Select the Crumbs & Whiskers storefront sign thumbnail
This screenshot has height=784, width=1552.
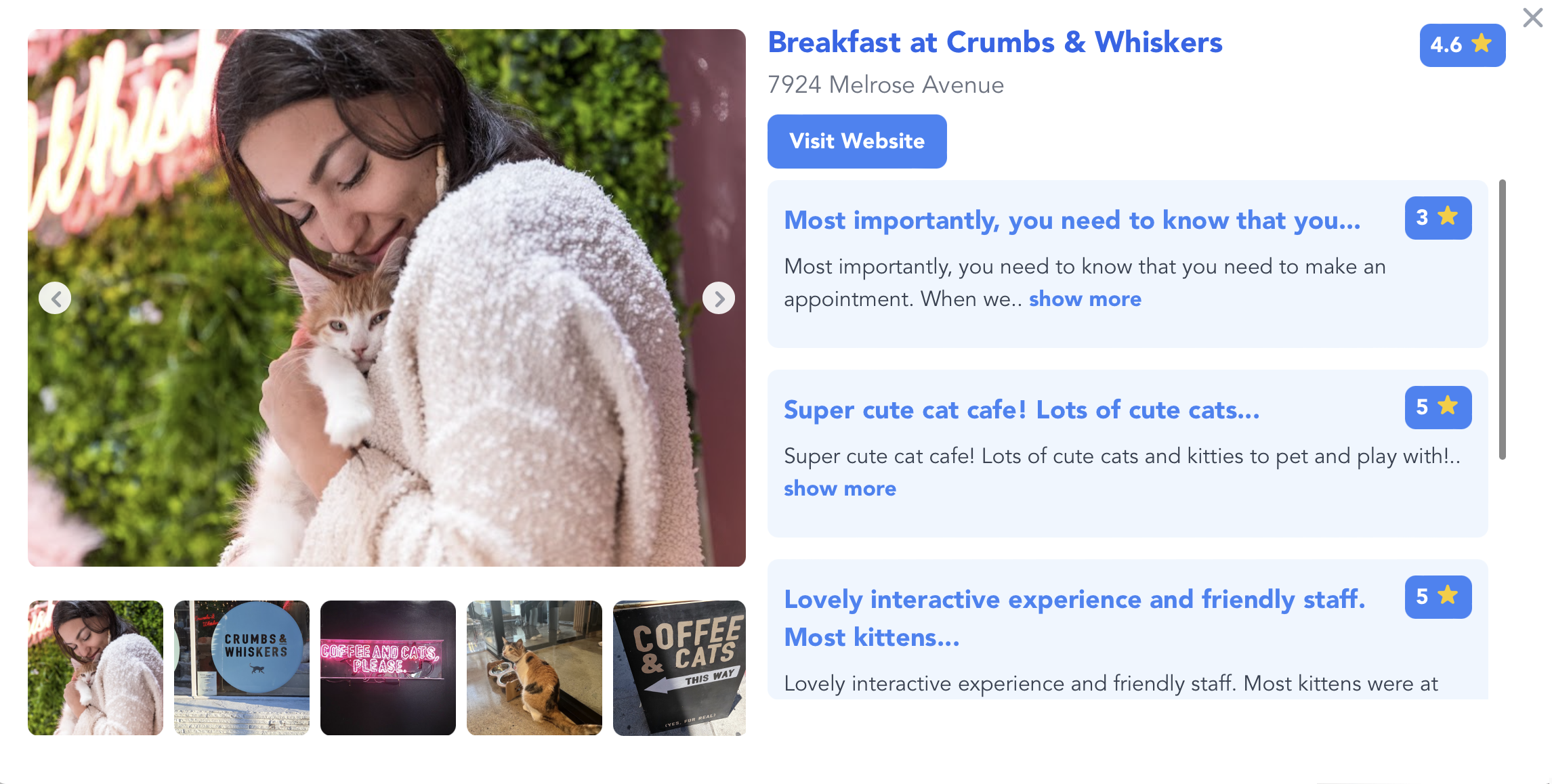tap(242, 668)
